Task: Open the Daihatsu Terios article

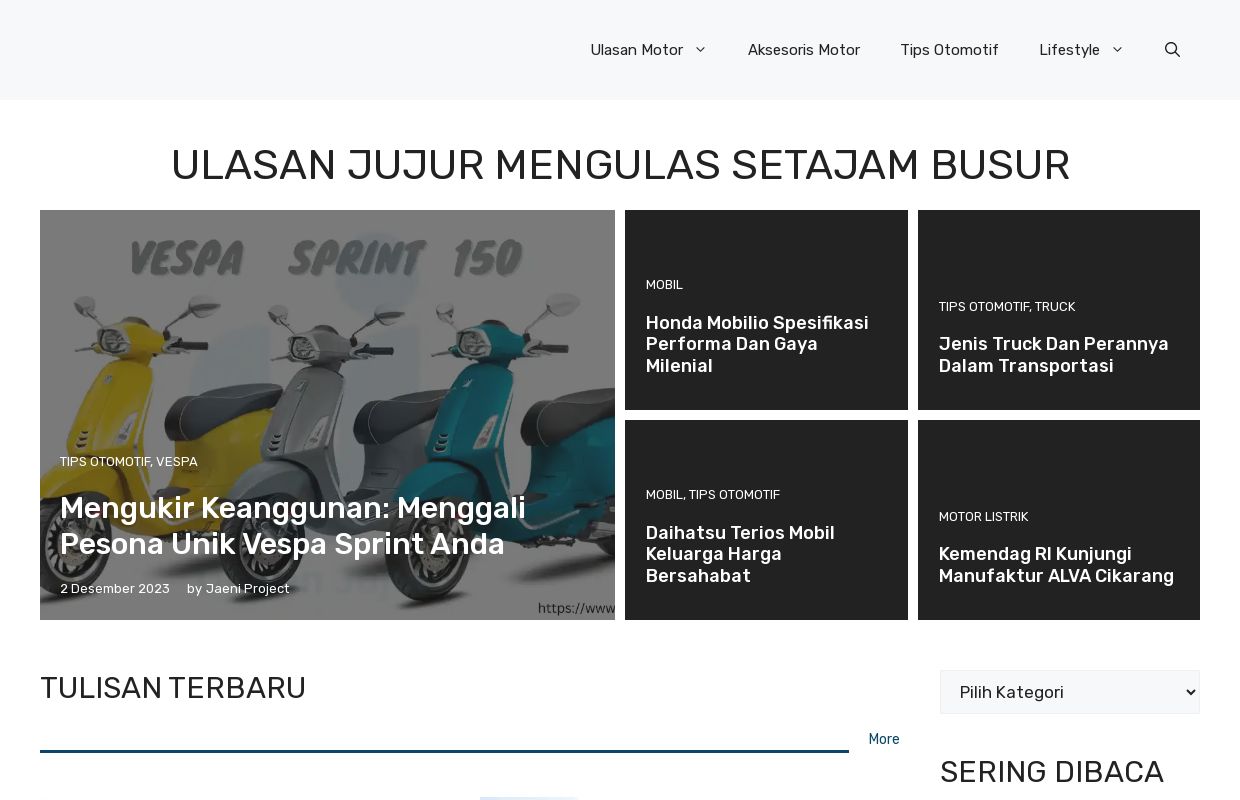Action: 740,554
